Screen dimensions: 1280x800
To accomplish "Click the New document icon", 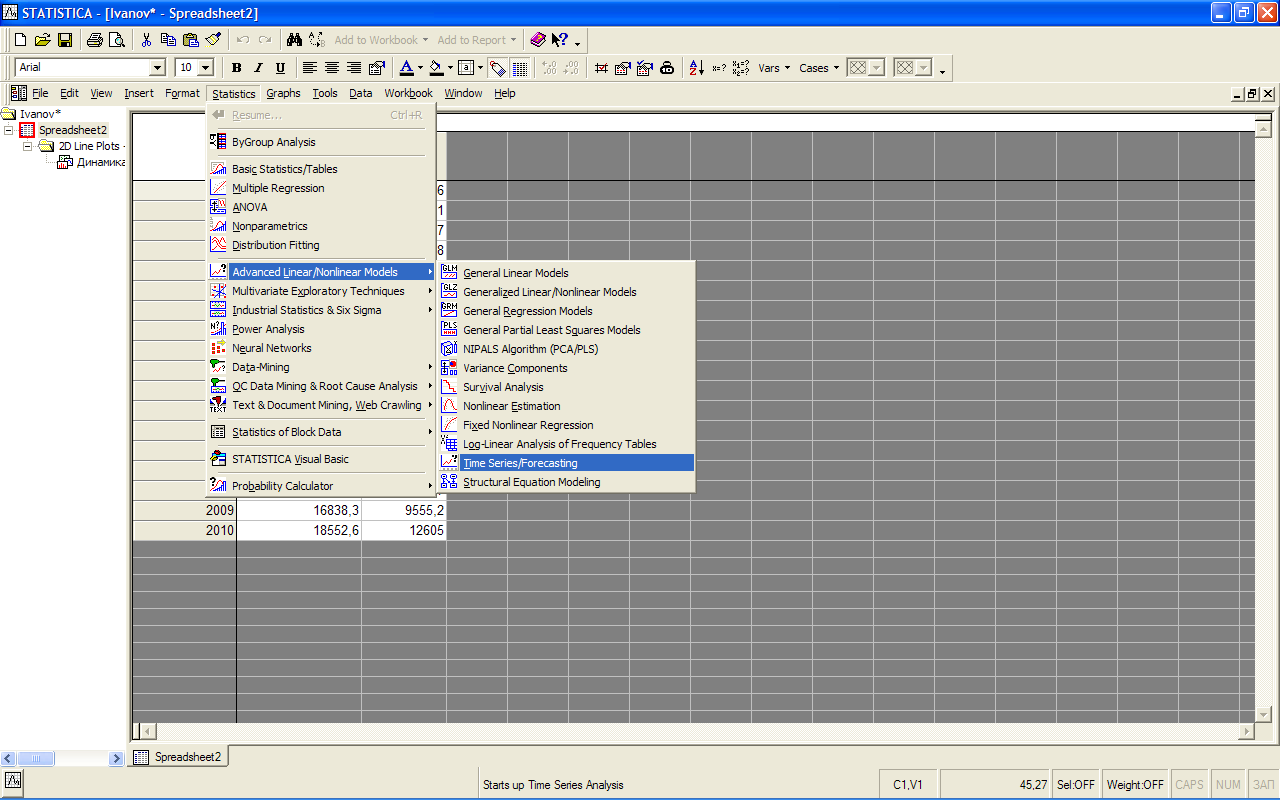I will (20, 40).
